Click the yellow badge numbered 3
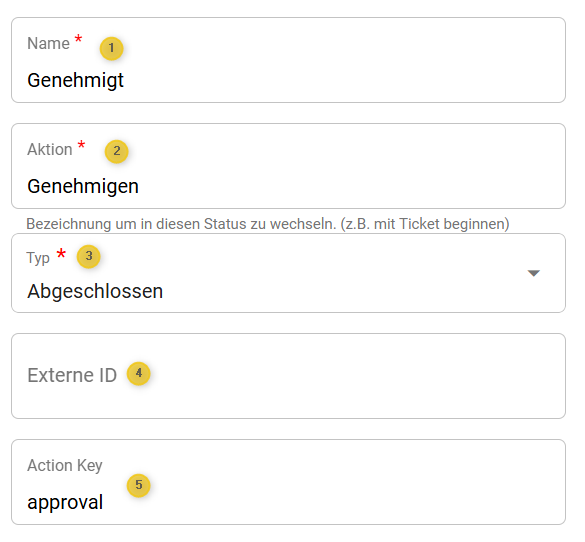The image size is (585, 542). [89, 256]
